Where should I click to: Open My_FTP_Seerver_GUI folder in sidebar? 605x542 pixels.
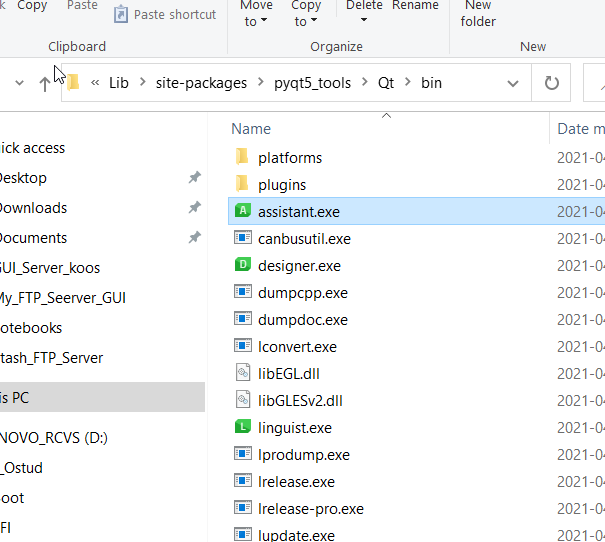(x=63, y=298)
